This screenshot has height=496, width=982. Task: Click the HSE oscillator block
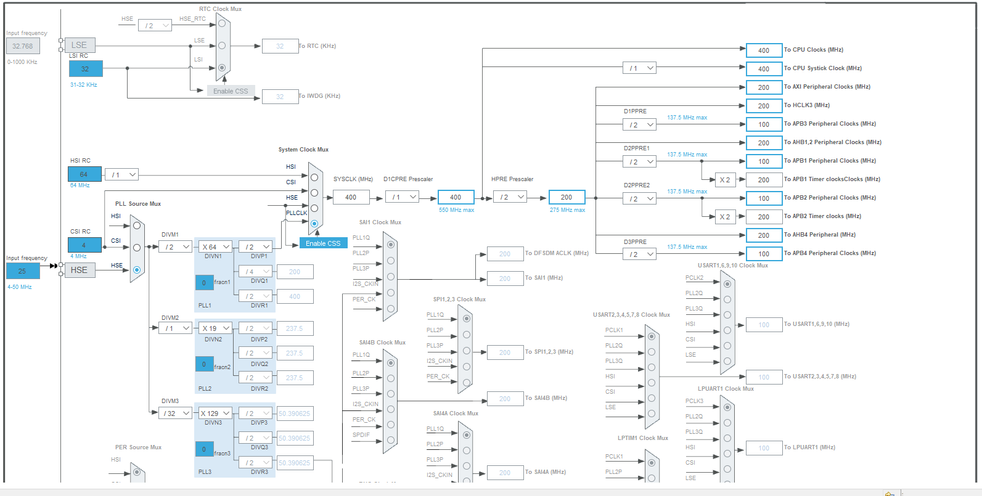point(80,270)
